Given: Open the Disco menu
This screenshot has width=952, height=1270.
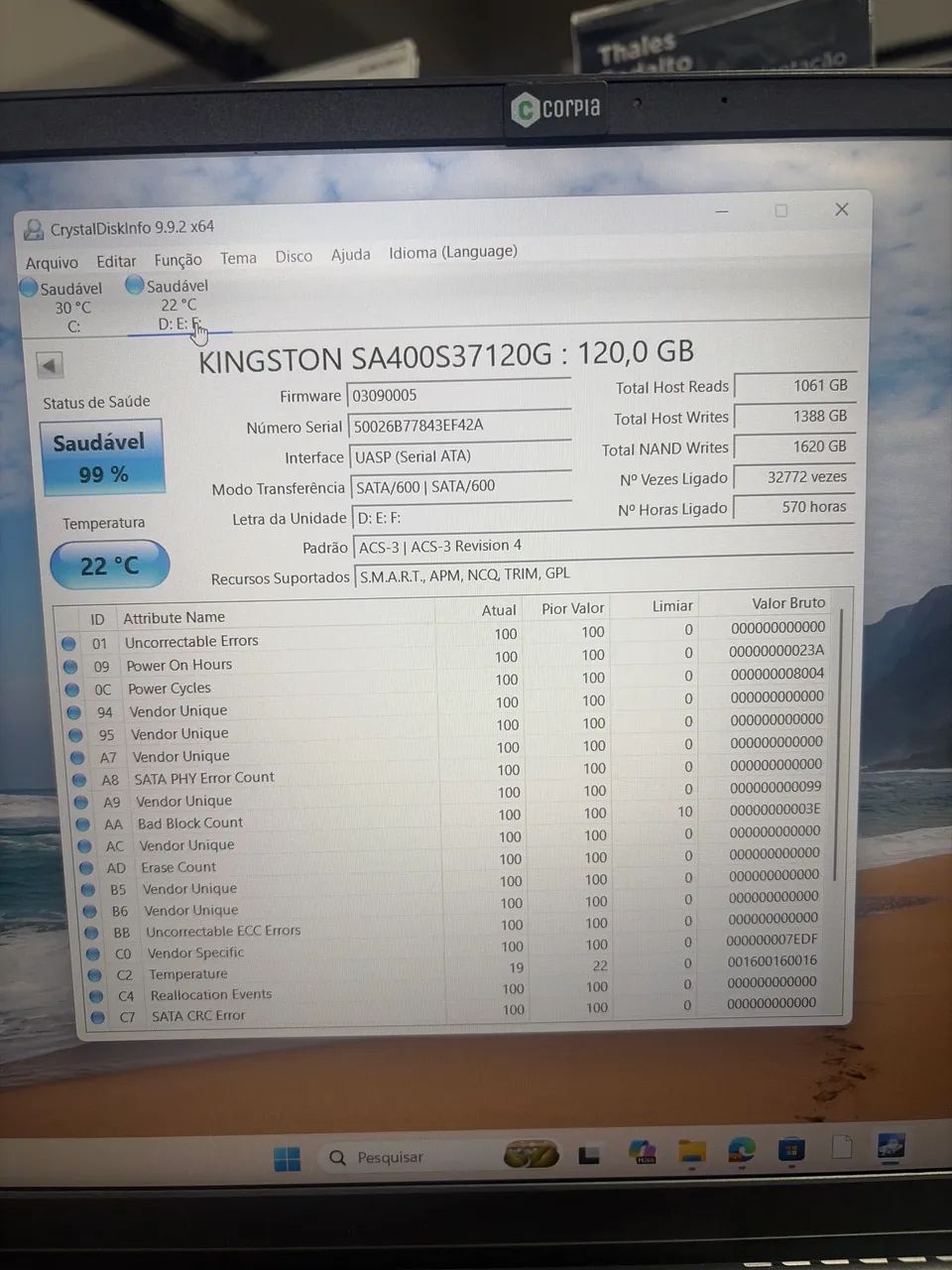Looking at the screenshot, I should 294,256.
